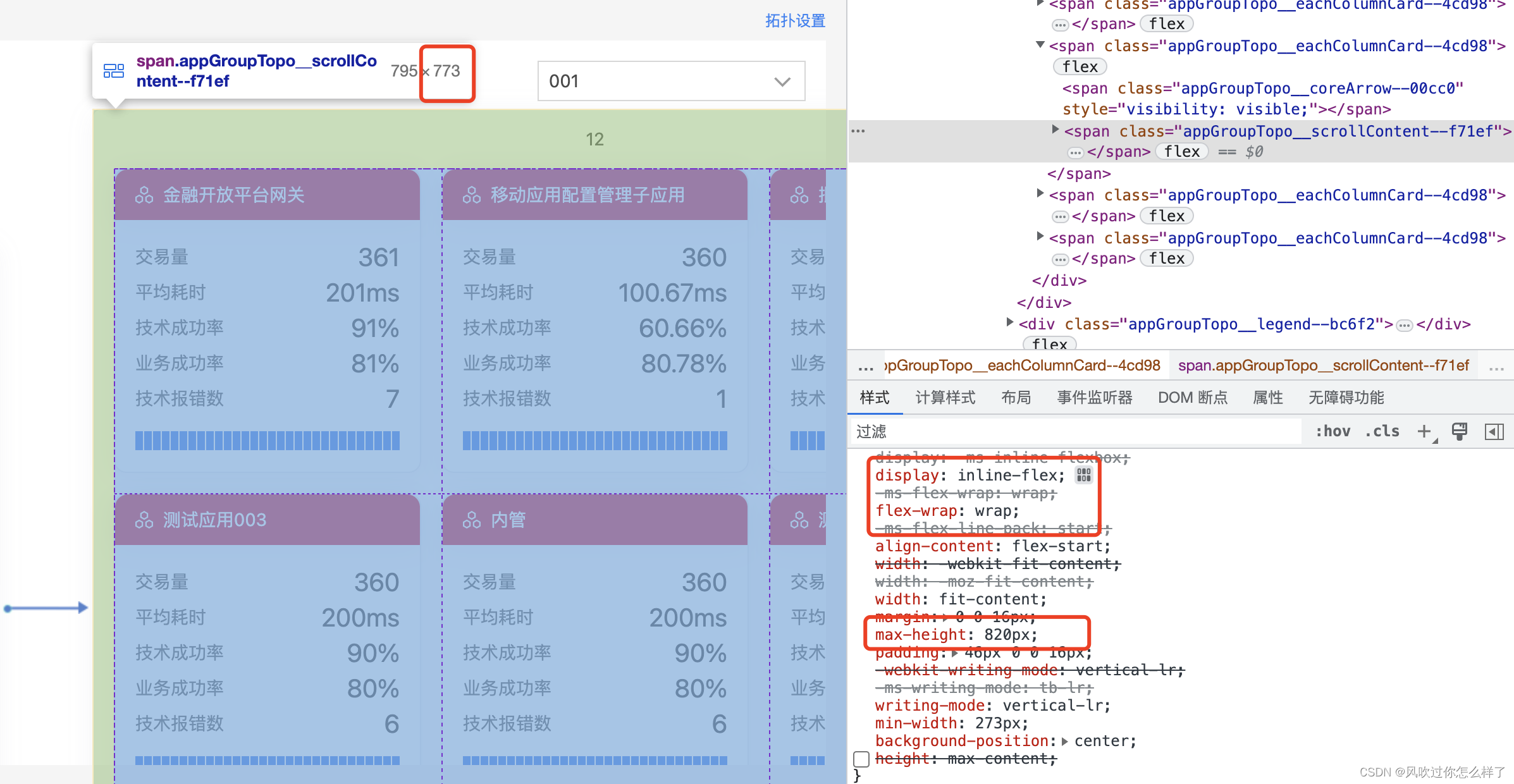Click progress bar in 金融开放平台网关 card
This screenshot has height=784, width=1514.
pyautogui.click(x=268, y=441)
